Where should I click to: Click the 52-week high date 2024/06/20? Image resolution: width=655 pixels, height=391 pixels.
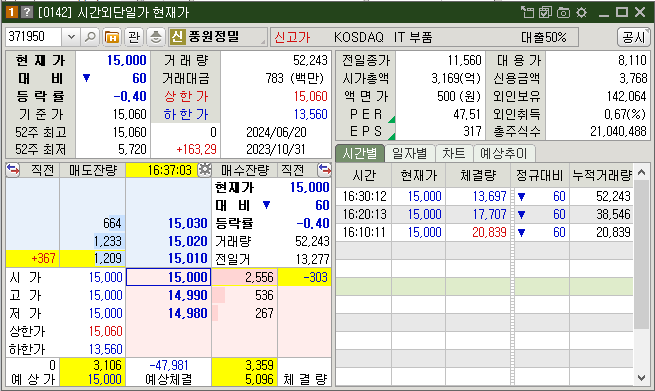276,132
